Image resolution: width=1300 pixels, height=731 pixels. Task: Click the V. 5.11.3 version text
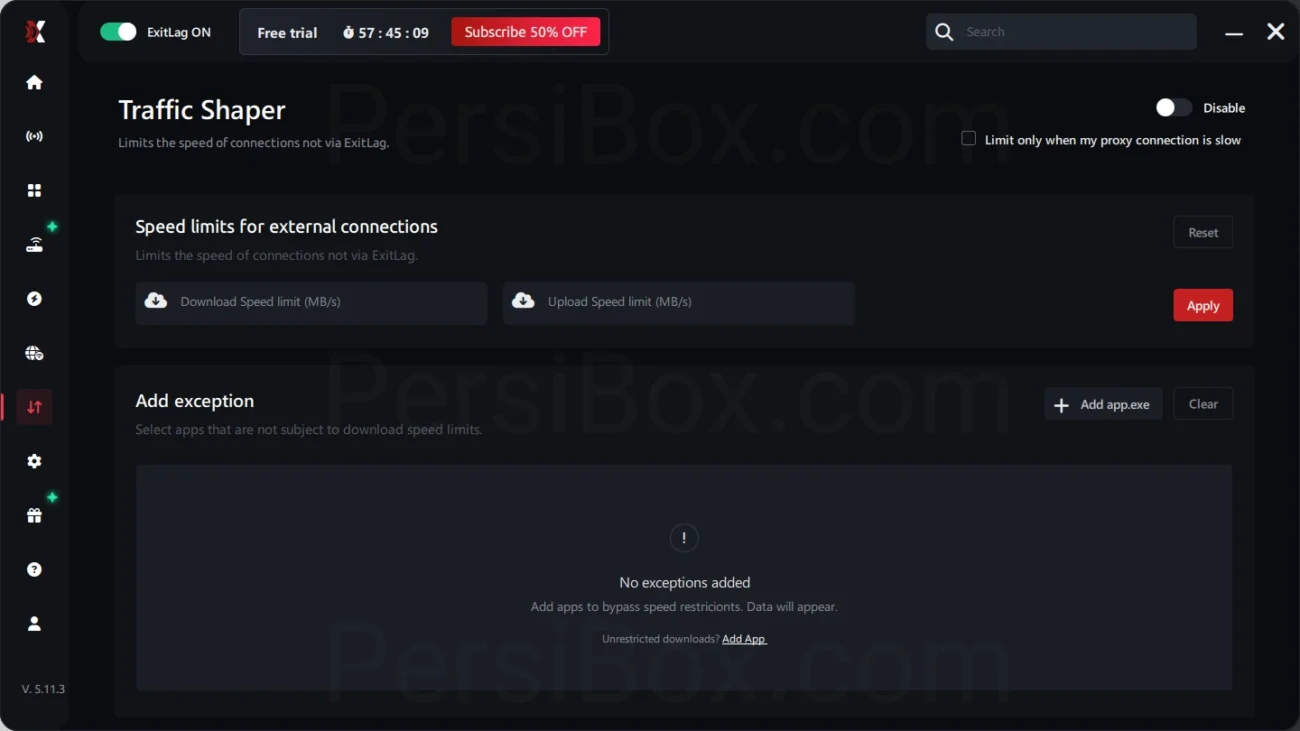(43, 689)
